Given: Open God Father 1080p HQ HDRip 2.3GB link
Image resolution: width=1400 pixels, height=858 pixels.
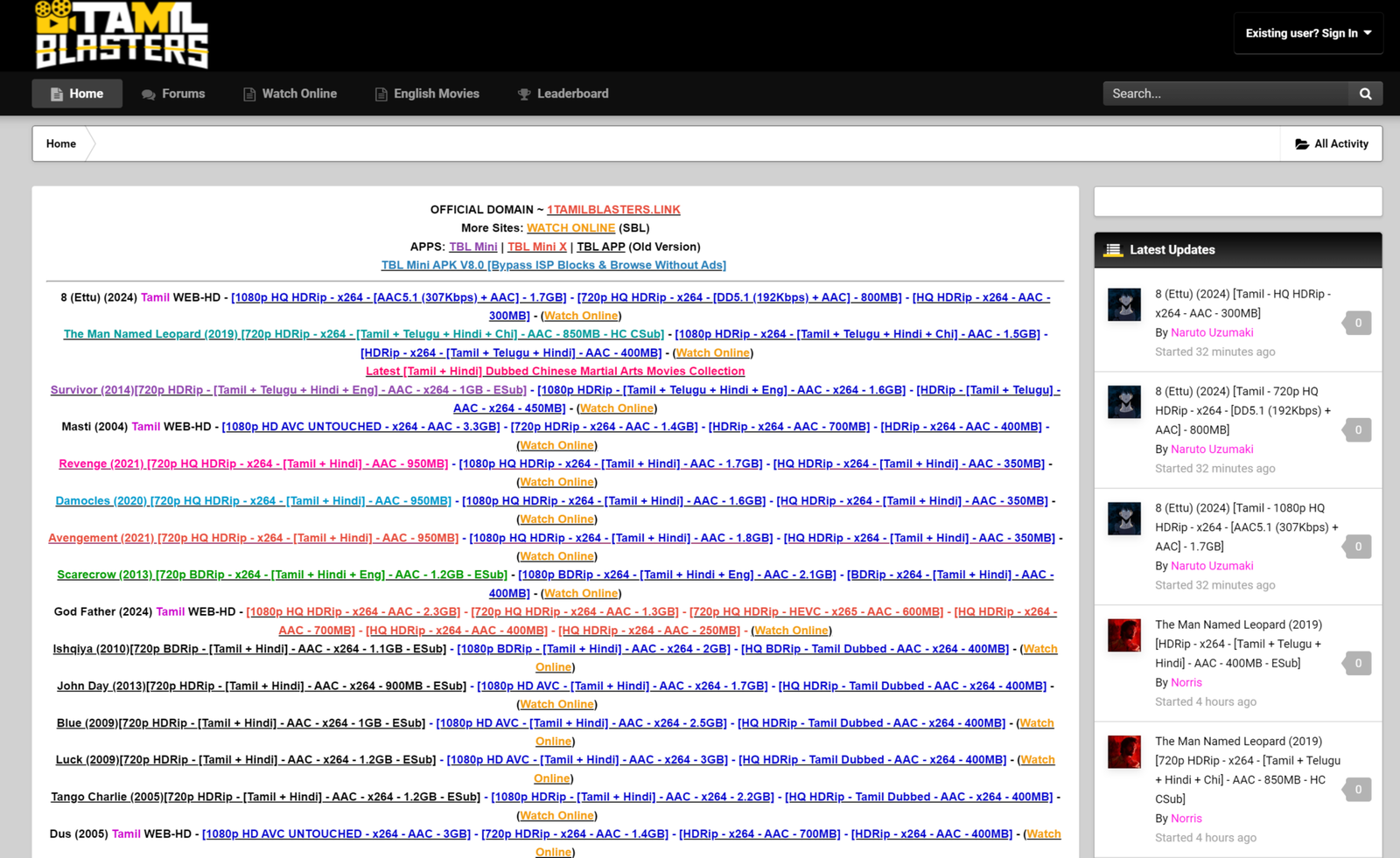Looking at the screenshot, I should (x=353, y=611).
